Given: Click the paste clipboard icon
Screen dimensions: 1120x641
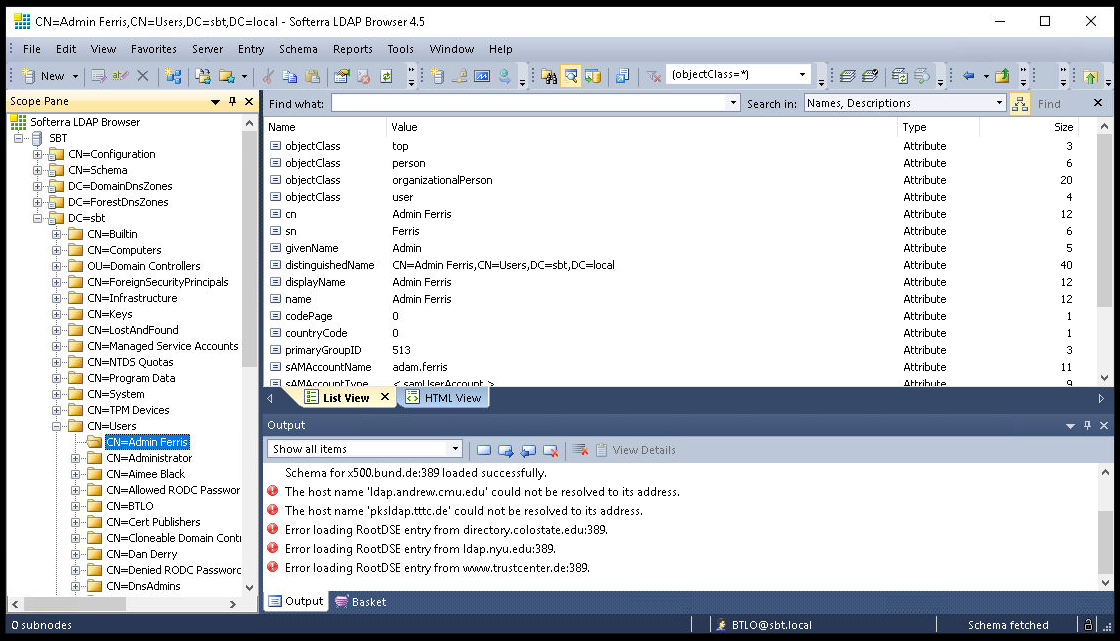Looking at the screenshot, I should (312, 76).
